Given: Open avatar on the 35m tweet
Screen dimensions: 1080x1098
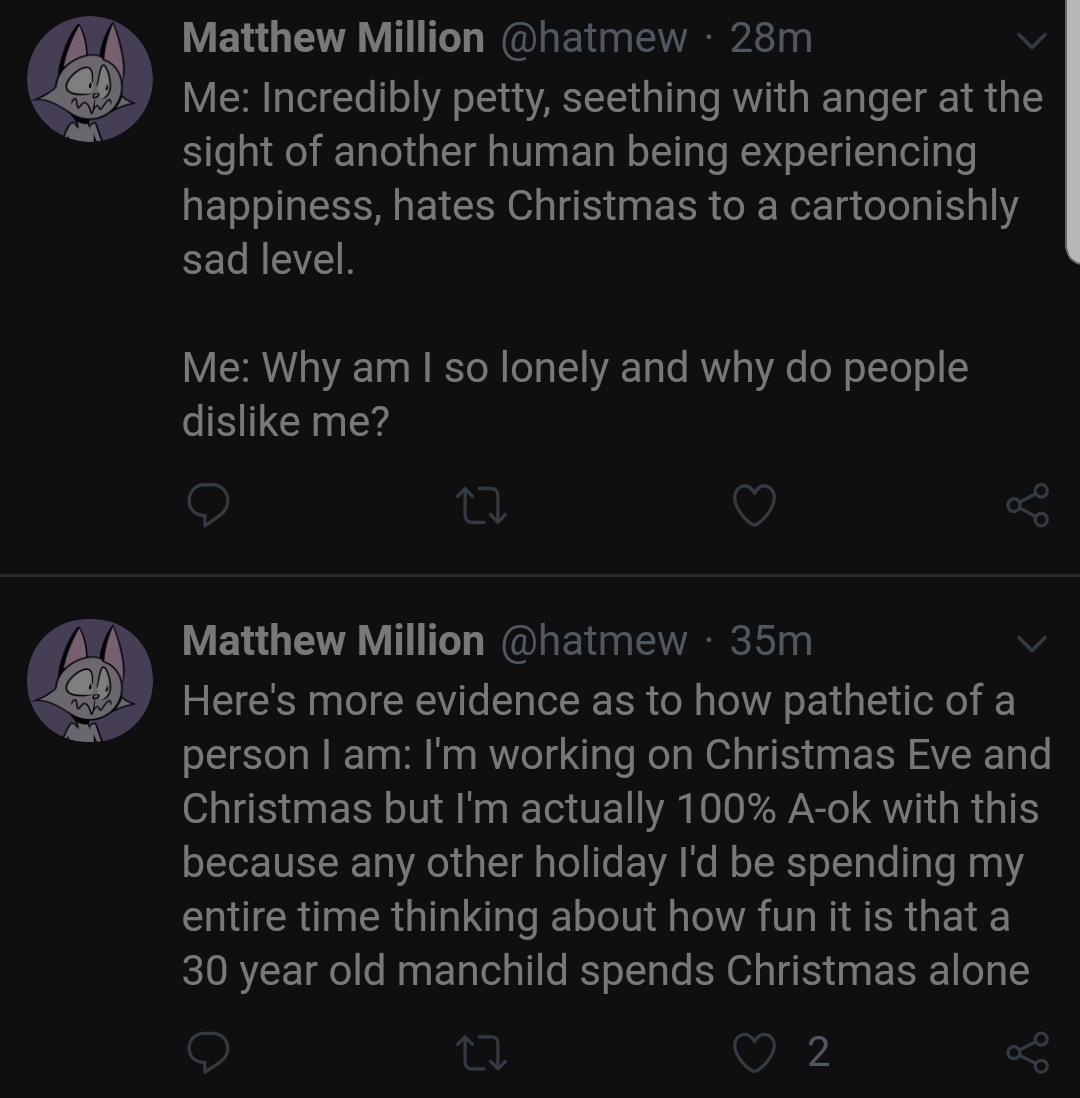Looking at the screenshot, I should (89, 680).
